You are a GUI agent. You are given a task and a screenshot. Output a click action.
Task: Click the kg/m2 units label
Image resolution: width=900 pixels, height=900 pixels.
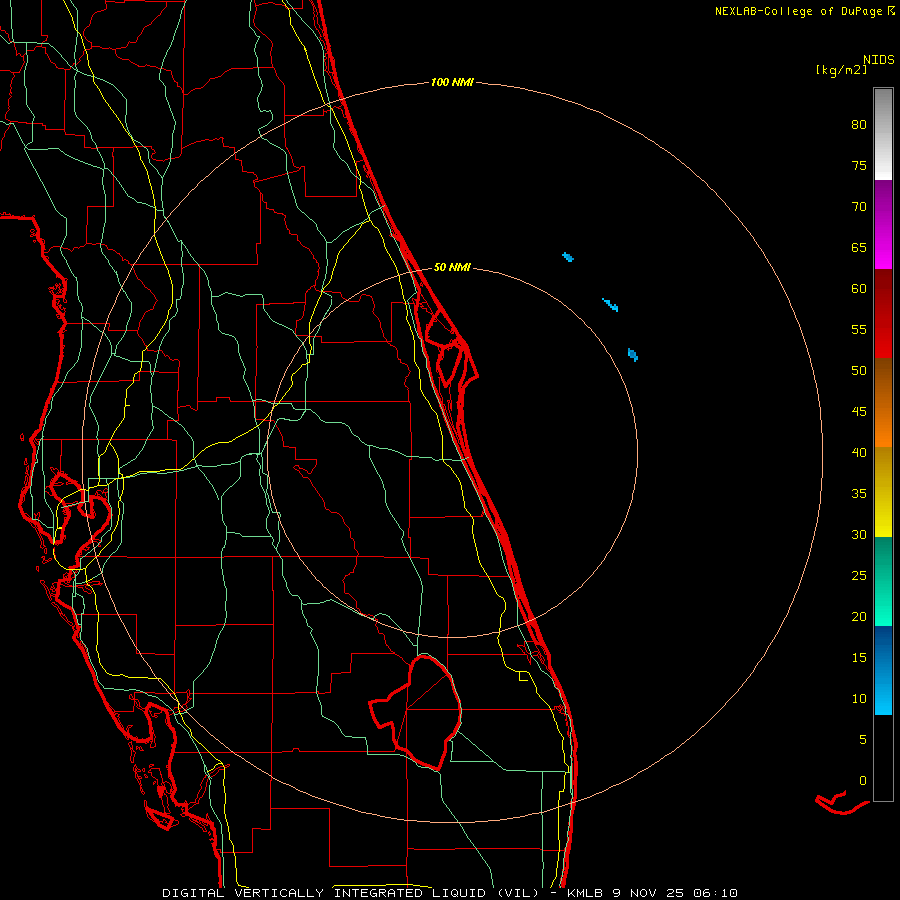tap(841, 70)
